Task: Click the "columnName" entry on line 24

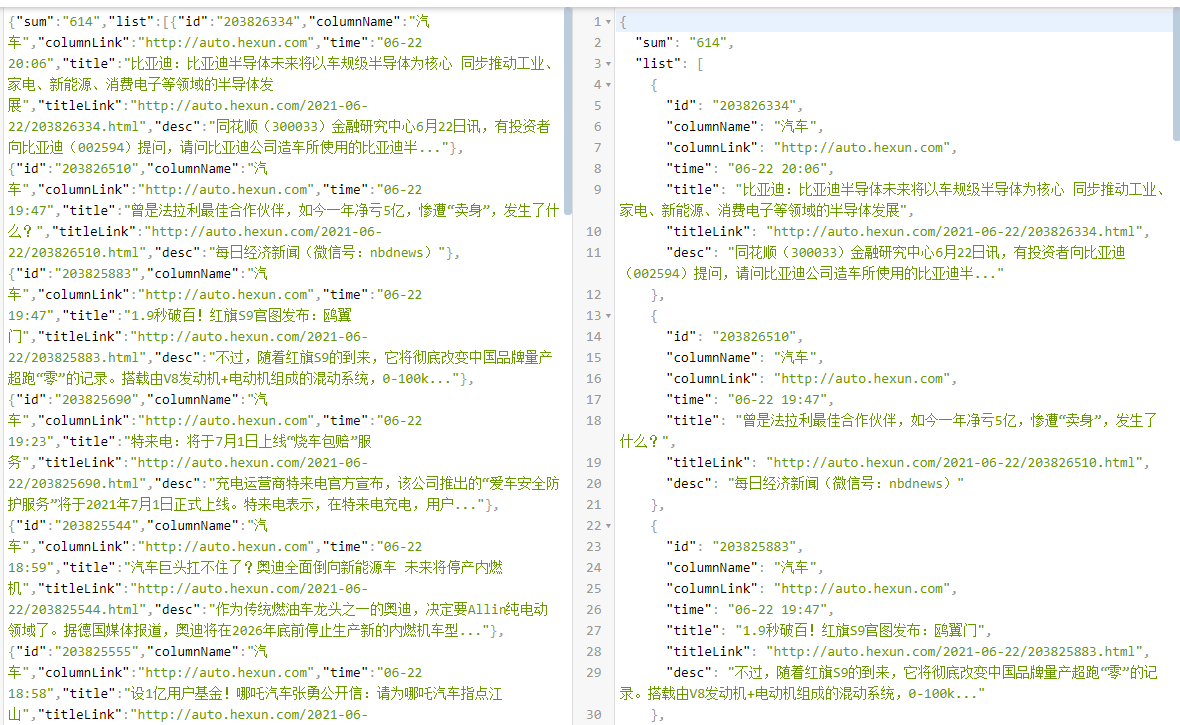Action: tap(744, 568)
